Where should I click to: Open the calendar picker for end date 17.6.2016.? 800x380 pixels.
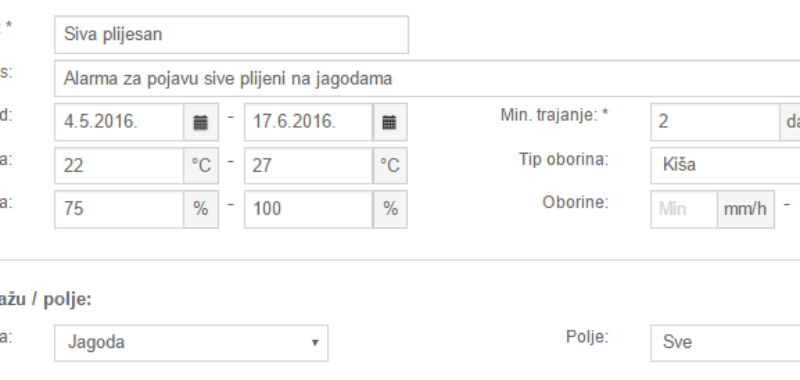390,122
